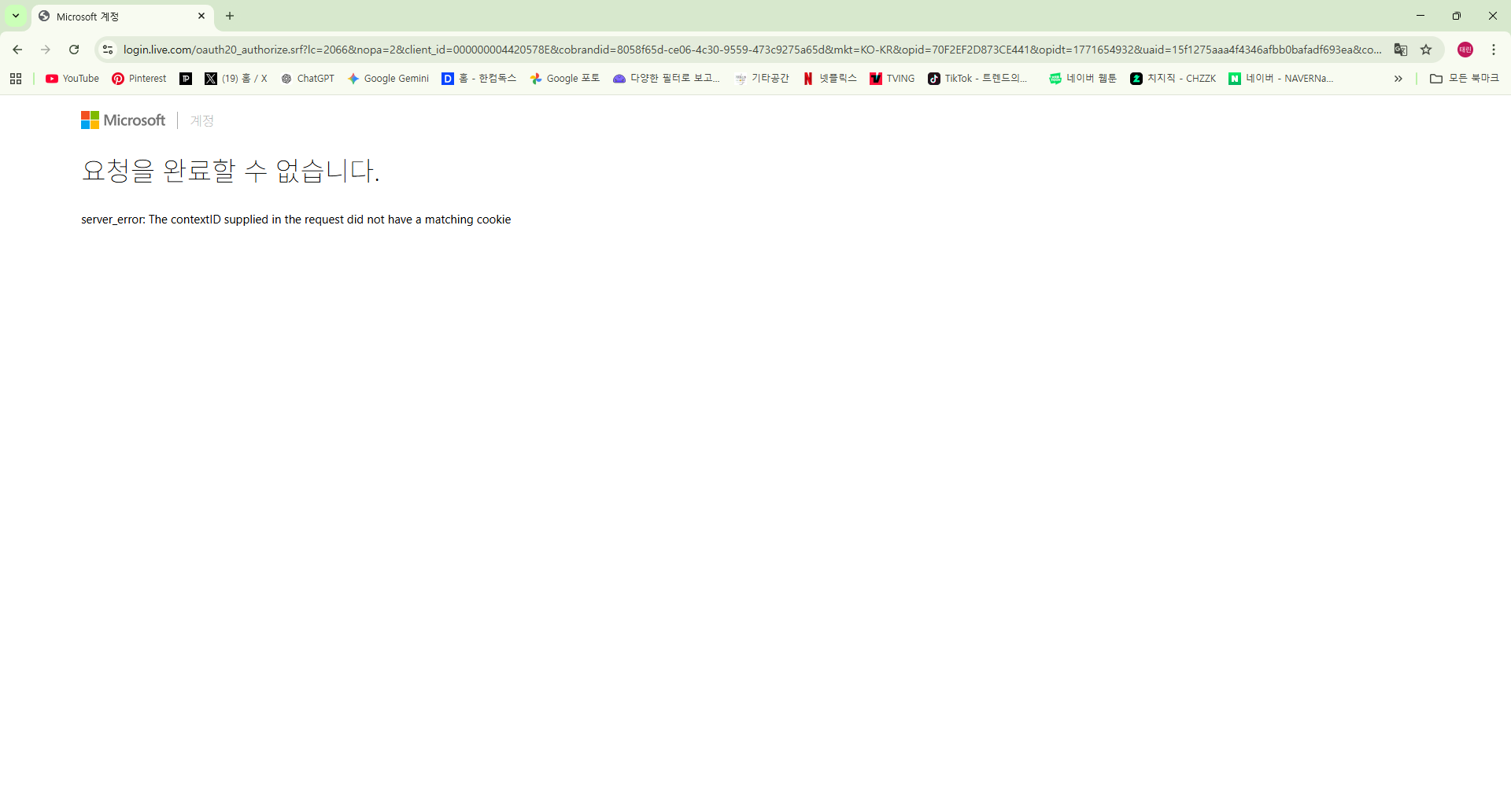Open the Chrome menu with three dots
Screen dimensions: 1511x812
tap(1494, 49)
